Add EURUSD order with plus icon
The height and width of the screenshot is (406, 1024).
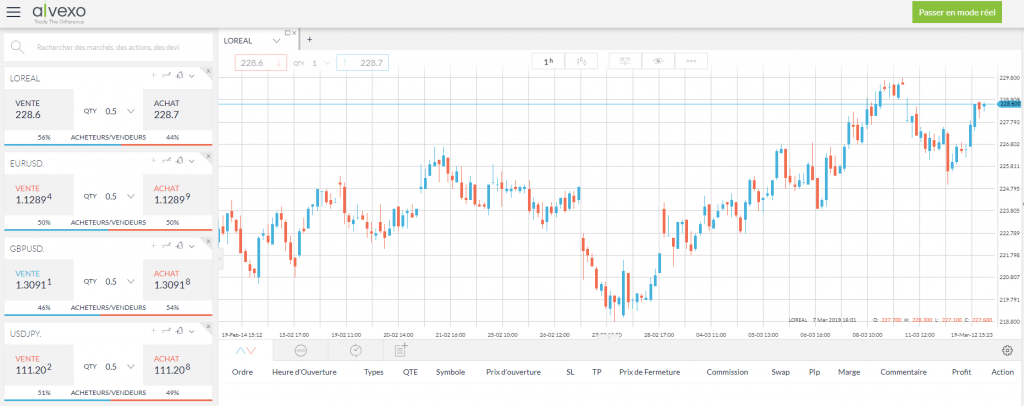tap(154, 160)
